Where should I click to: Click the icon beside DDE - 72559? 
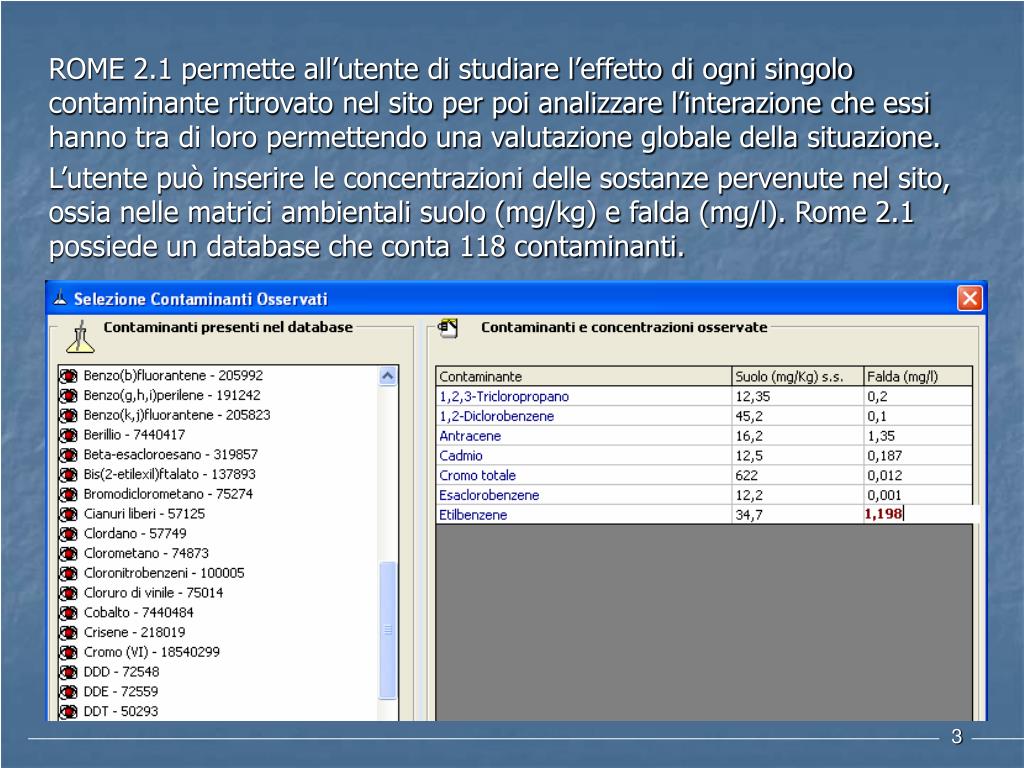click(69, 692)
